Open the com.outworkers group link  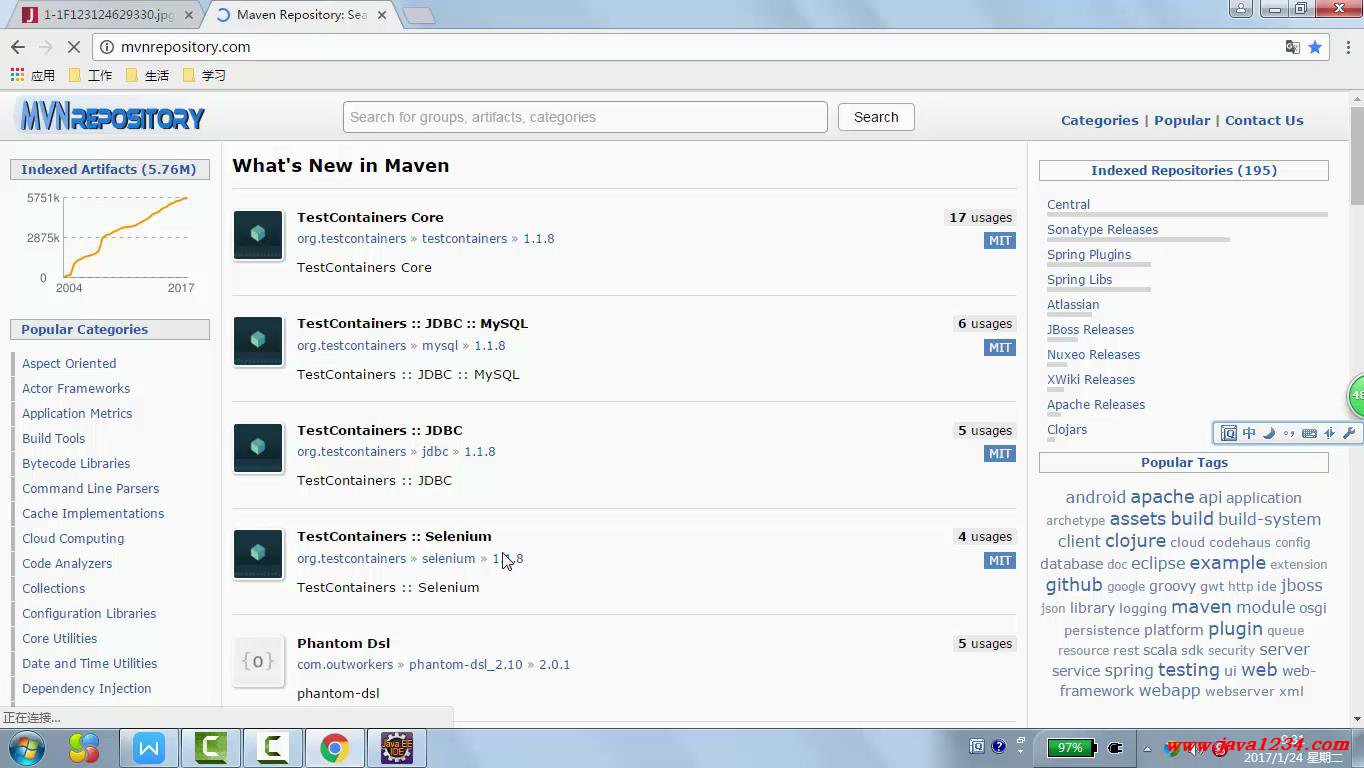(x=345, y=664)
